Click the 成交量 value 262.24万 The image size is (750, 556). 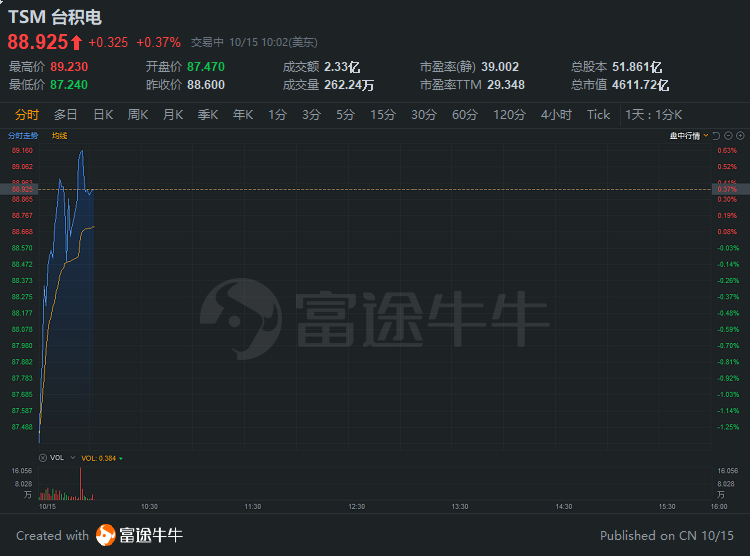click(349, 85)
